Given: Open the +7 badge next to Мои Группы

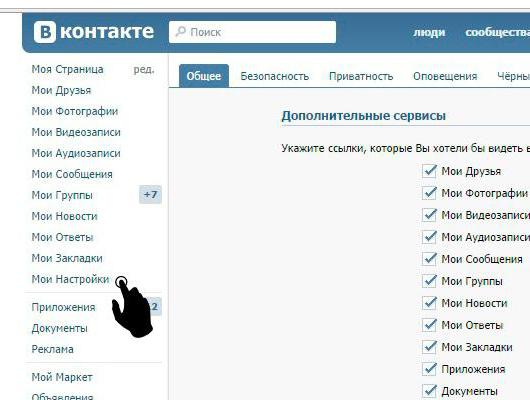Looking at the screenshot, I should pos(150,195).
